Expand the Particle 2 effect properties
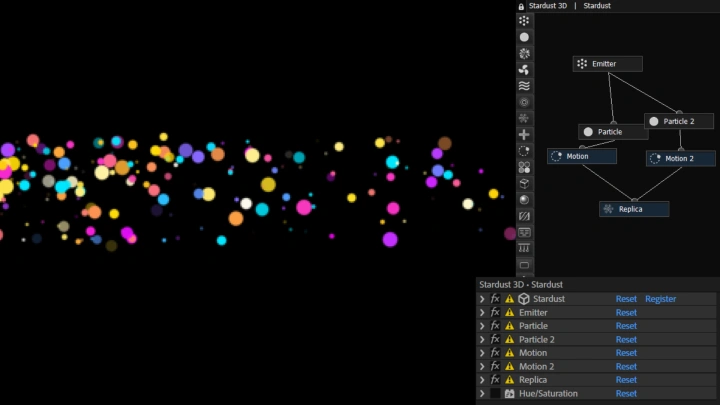 482,340
